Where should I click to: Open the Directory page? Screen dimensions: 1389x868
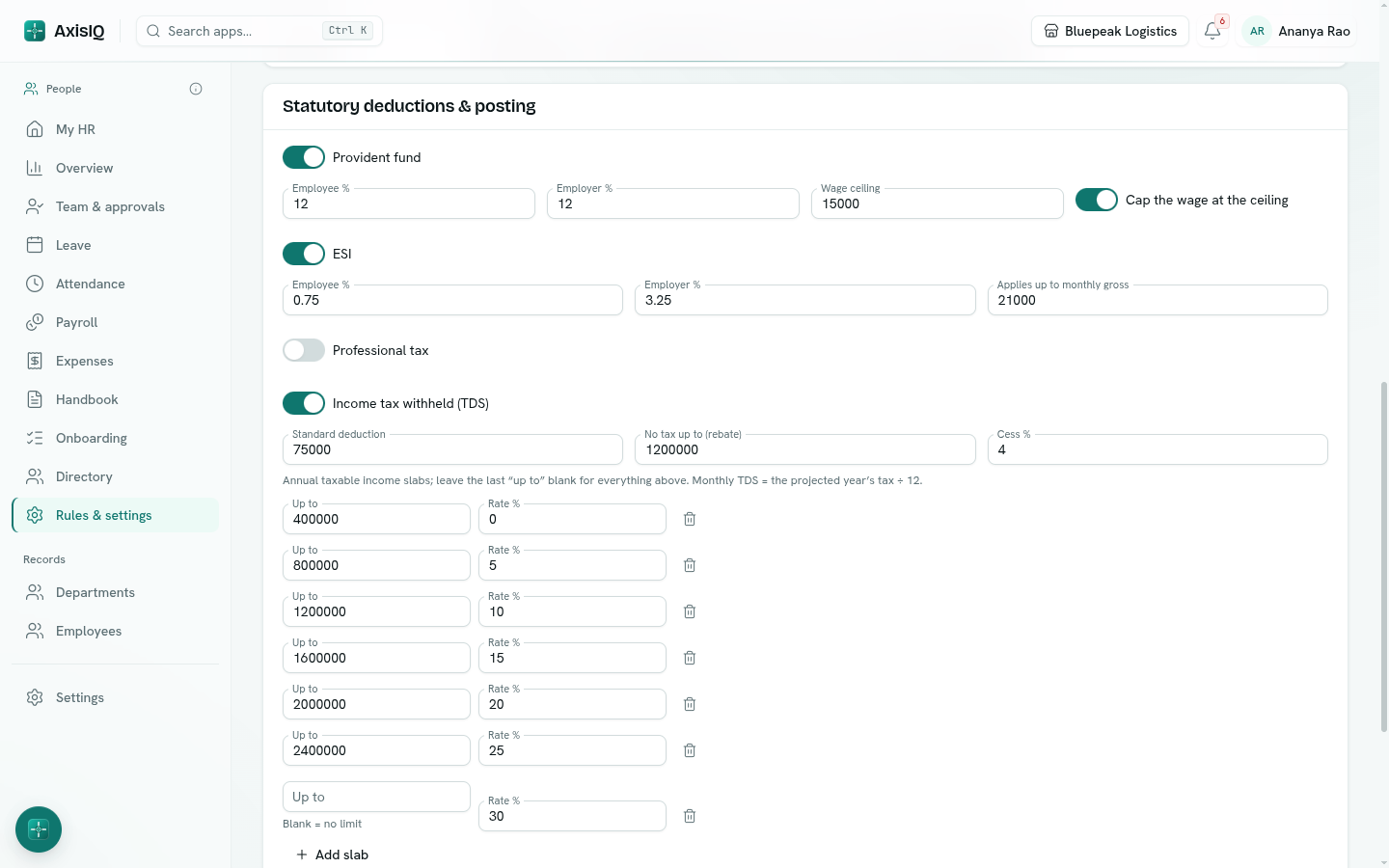pos(115,476)
